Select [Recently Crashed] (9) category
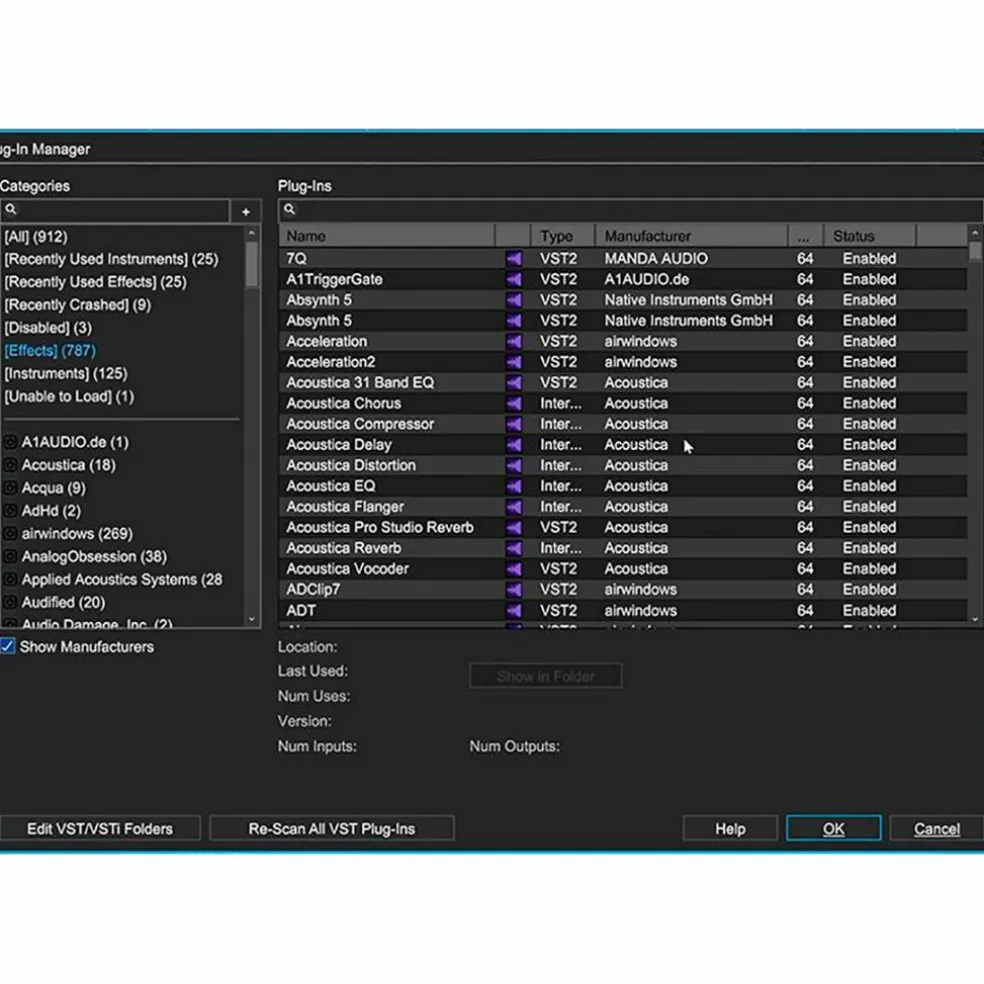 (x=78, y=305)
